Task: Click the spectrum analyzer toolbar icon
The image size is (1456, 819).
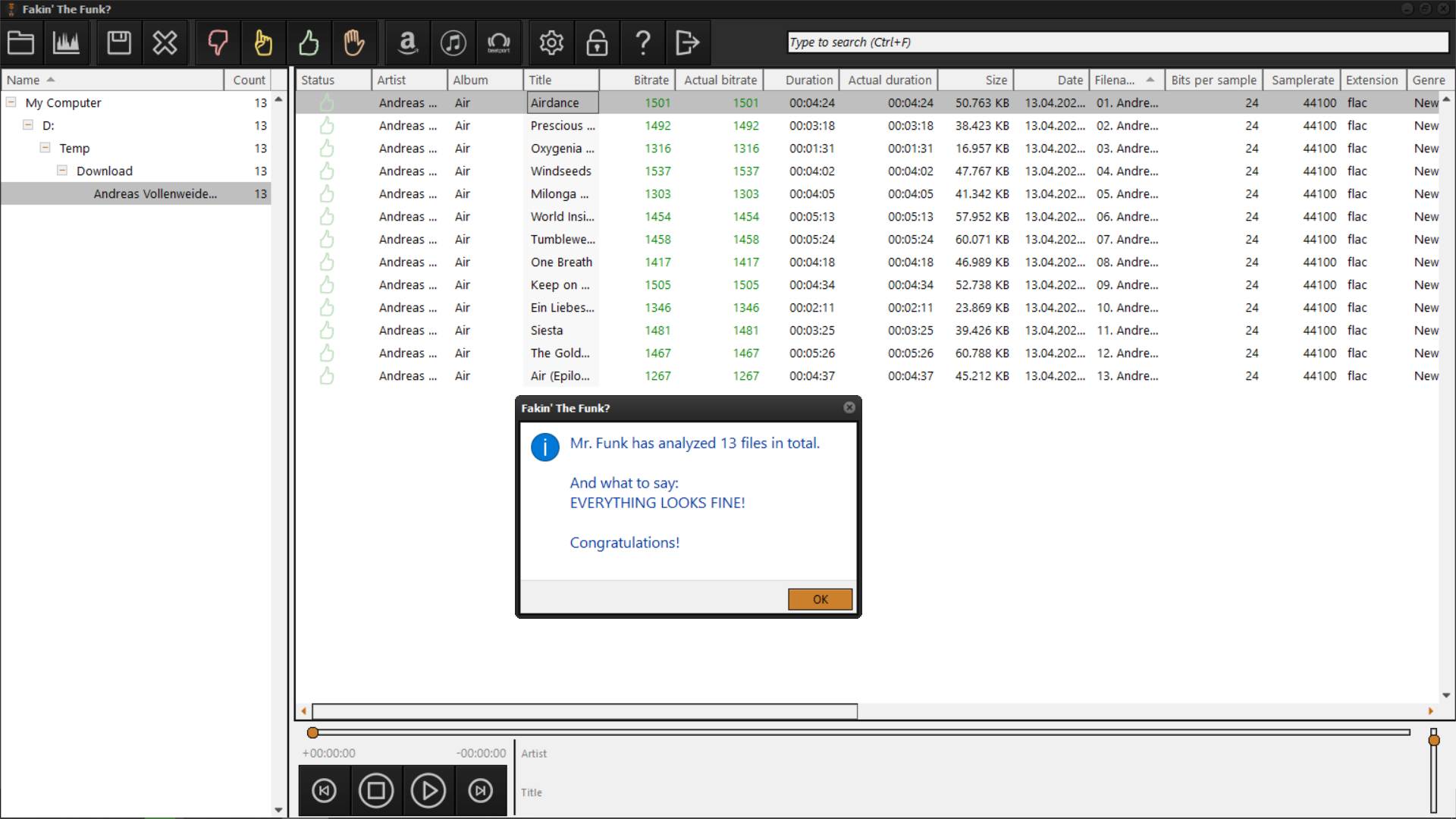Action: point(66,42)
